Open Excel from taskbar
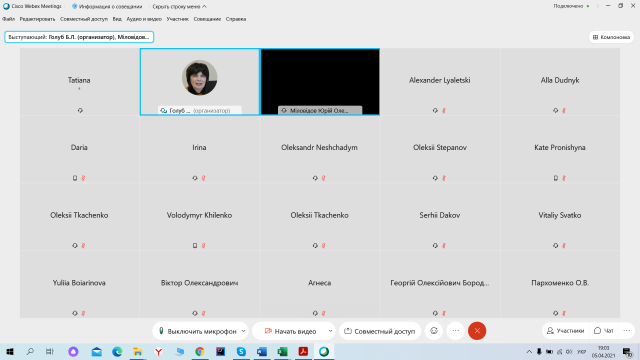Image resolution: width=640 pixels, height=360 pixels. [282, 351]
